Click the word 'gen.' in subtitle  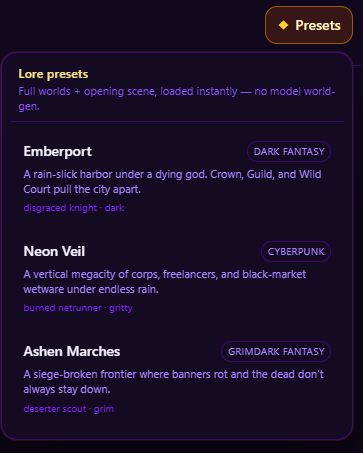point(29,106)
